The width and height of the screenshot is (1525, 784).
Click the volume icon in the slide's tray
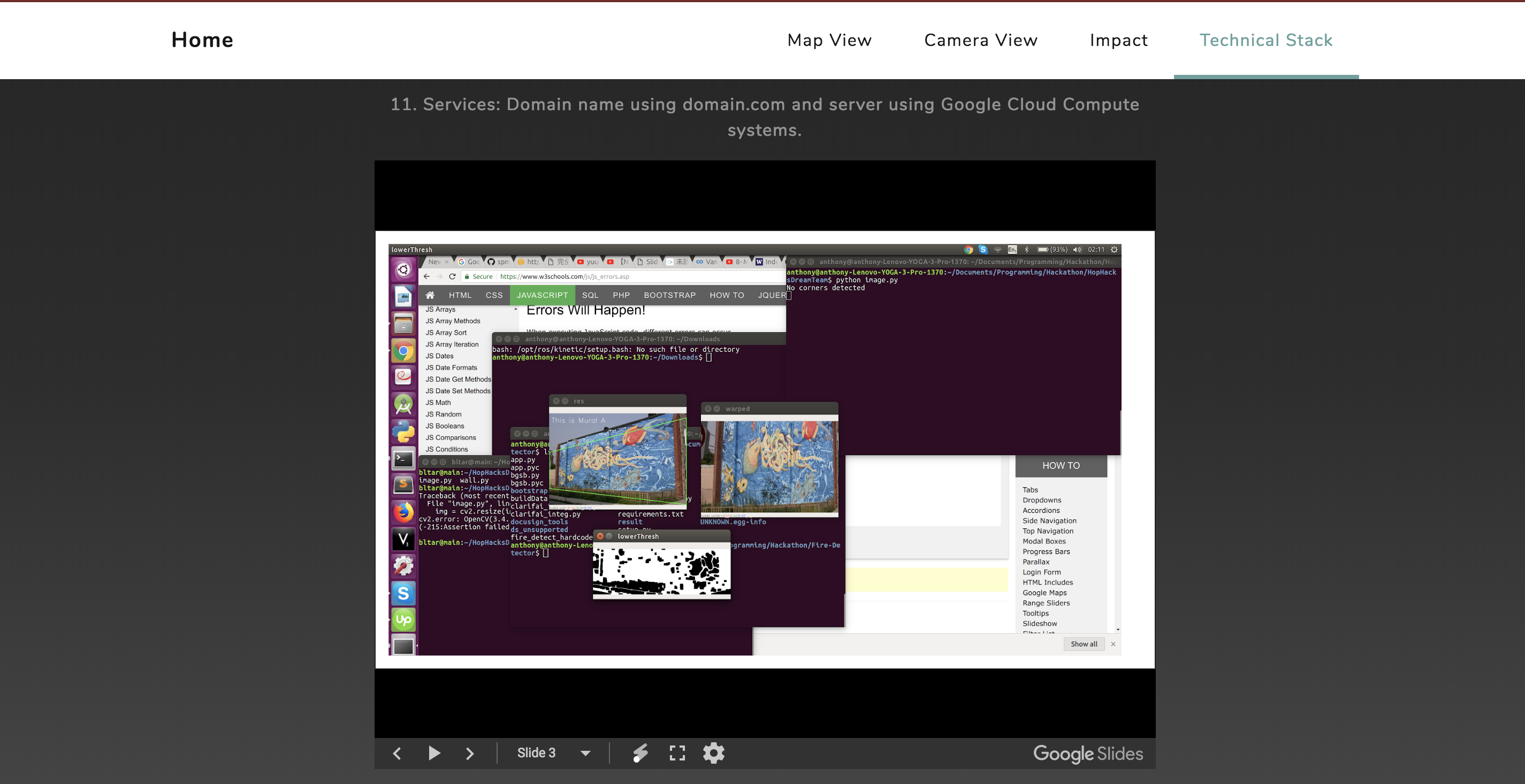coord(1077,250)
